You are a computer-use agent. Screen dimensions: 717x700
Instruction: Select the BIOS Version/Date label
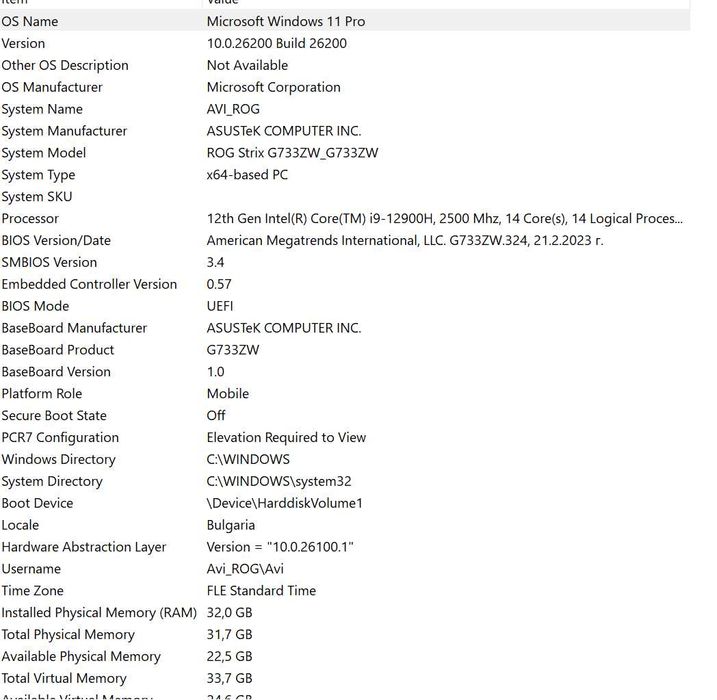pyautogui.click(x=56, y=241)
